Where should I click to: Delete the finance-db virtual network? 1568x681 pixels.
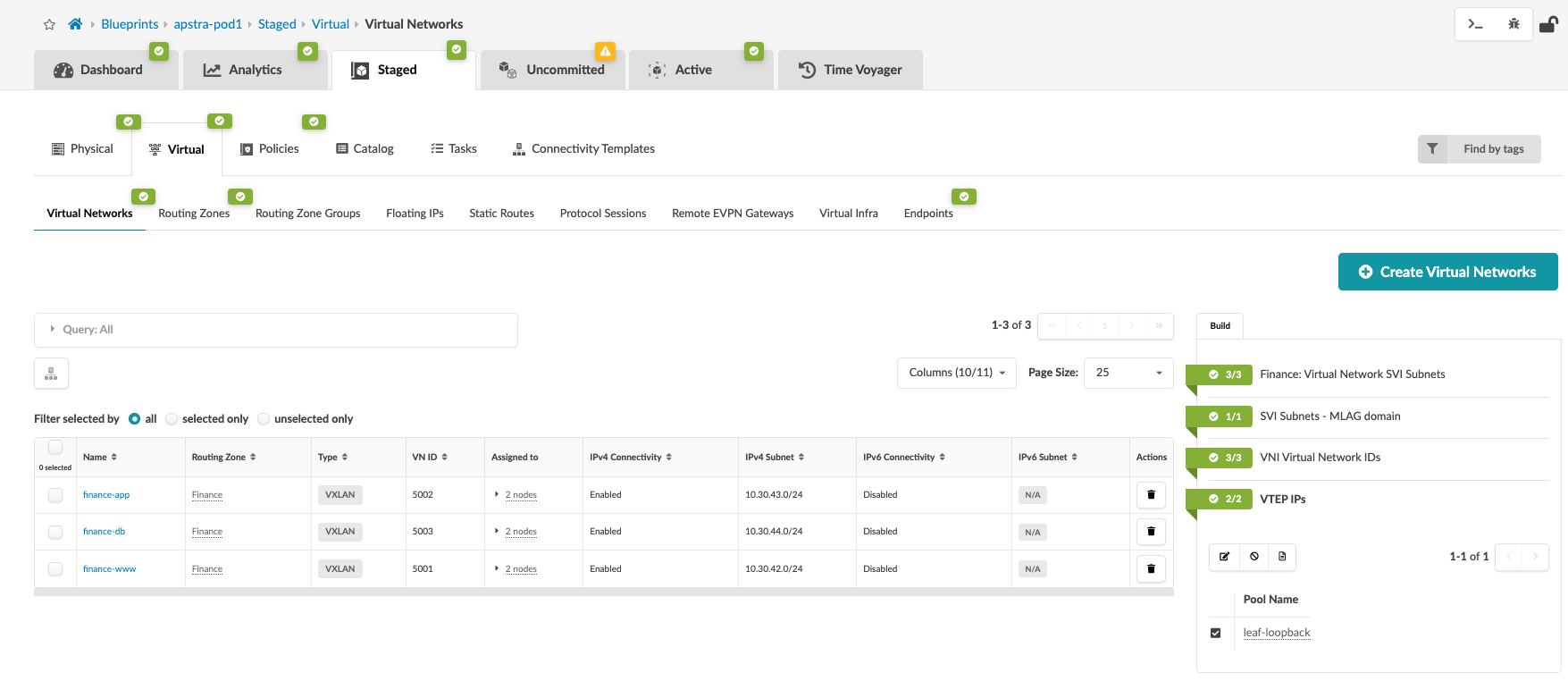point(1151,531)
